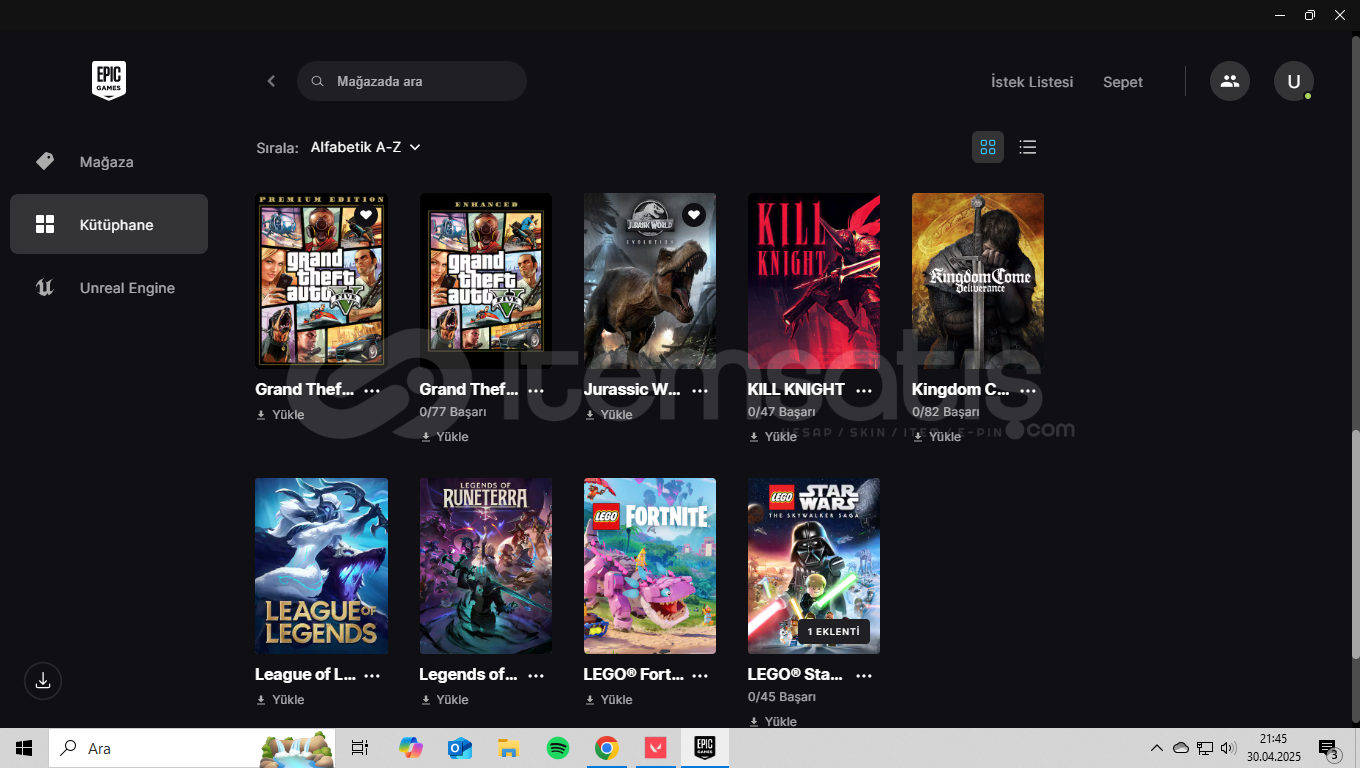The image size is (1360, 768).
Task: Open three-dot menu for League of Legends
Action: (x=372, y=675)
